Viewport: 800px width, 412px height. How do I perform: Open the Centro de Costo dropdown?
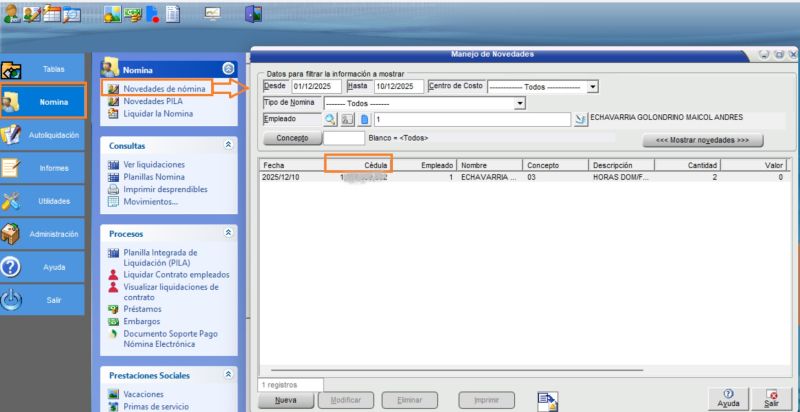click(x=593, y=87)
